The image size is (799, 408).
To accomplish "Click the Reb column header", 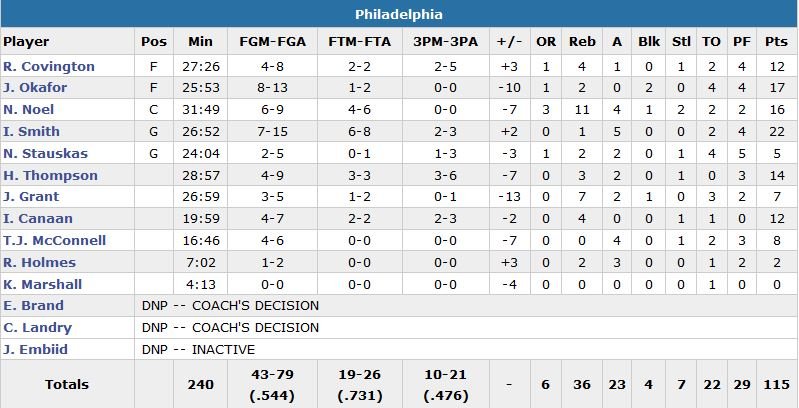I will click(582, 42).
